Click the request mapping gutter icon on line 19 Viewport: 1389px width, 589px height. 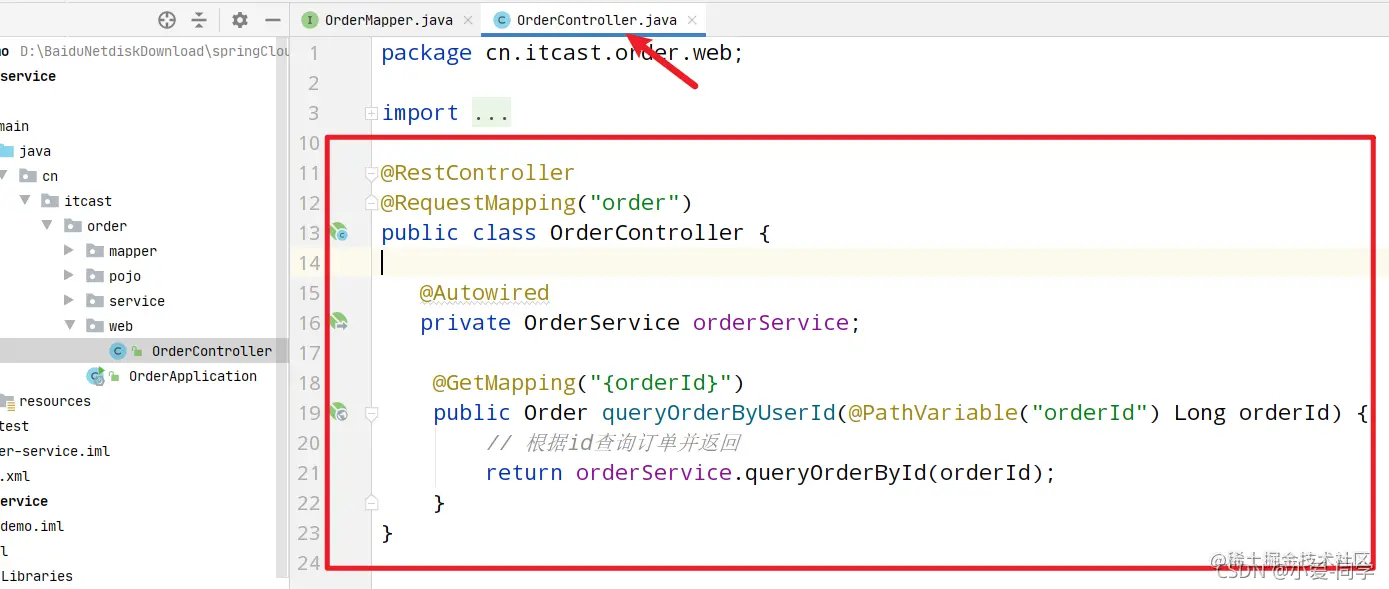[339, 412]
